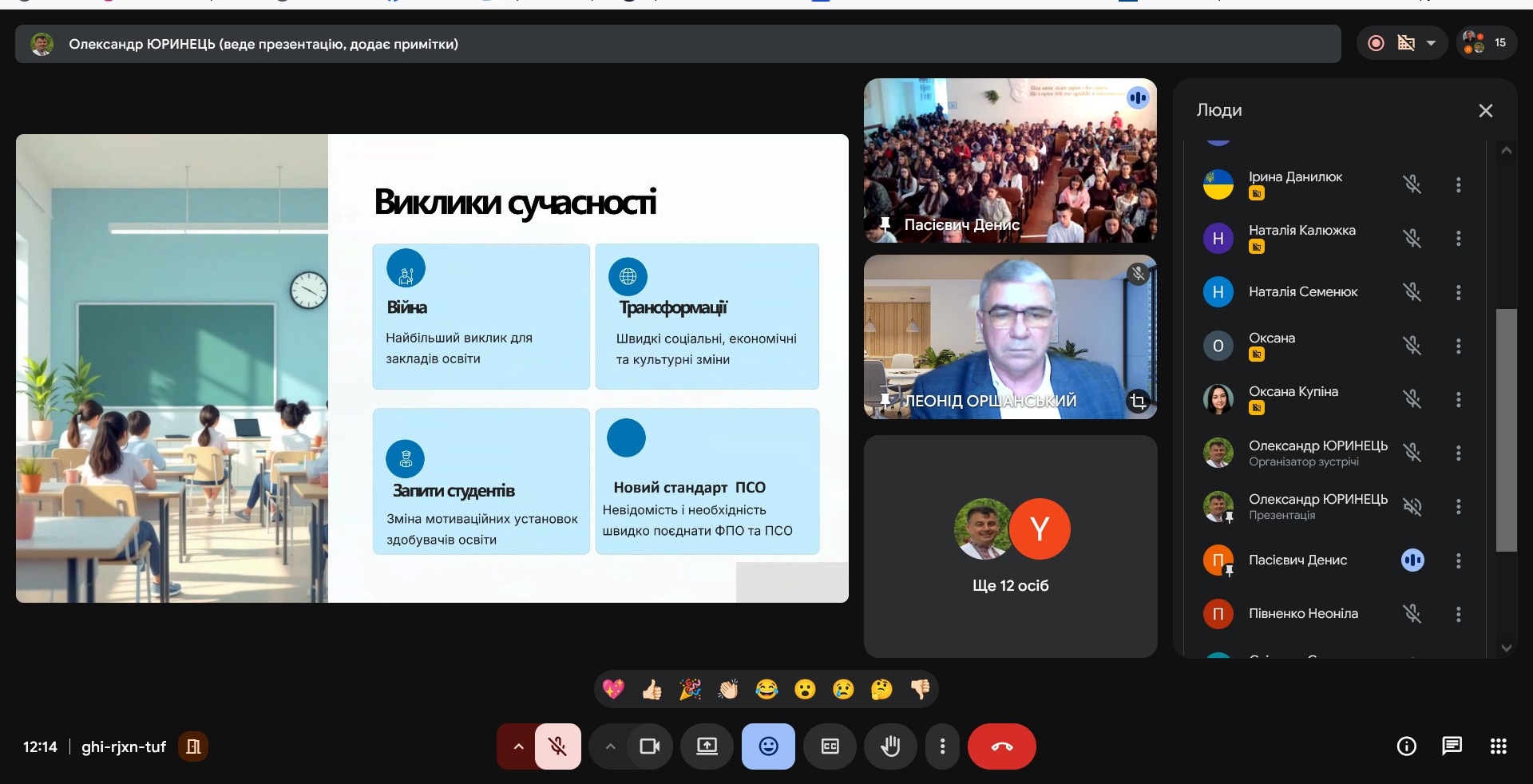Crop the ЛЕОНІД ОРШАНСЬКИЙ video tile
The width and height of the screenshot is (1533, 784).
pos(1138,401)
